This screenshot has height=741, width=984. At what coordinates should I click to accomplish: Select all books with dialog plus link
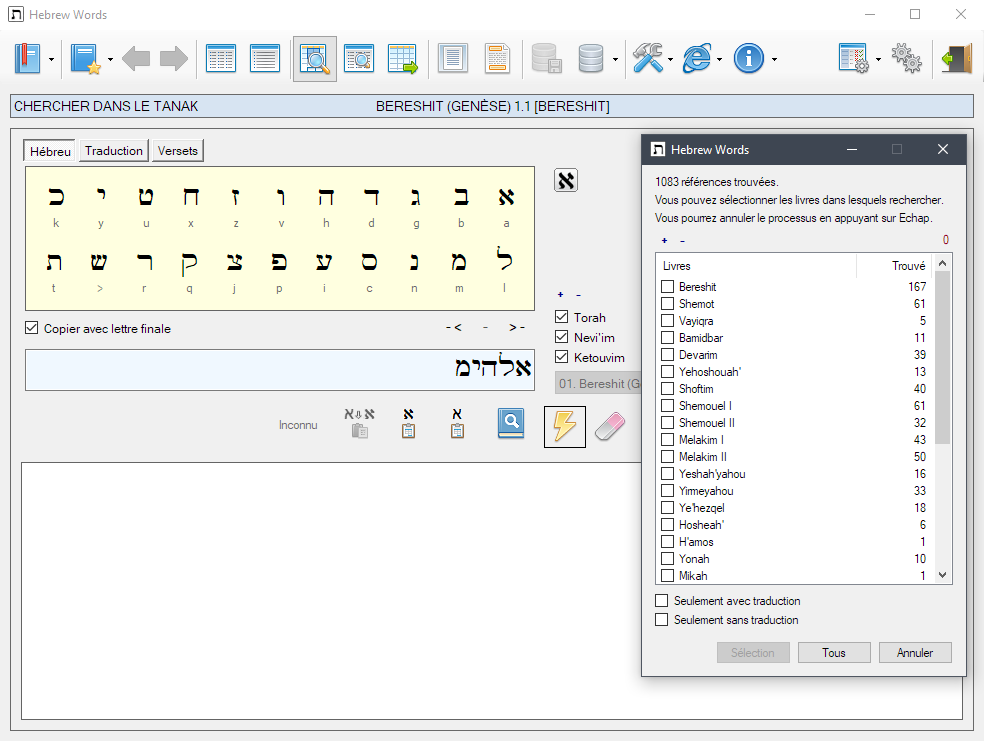[x=665, y=240]
